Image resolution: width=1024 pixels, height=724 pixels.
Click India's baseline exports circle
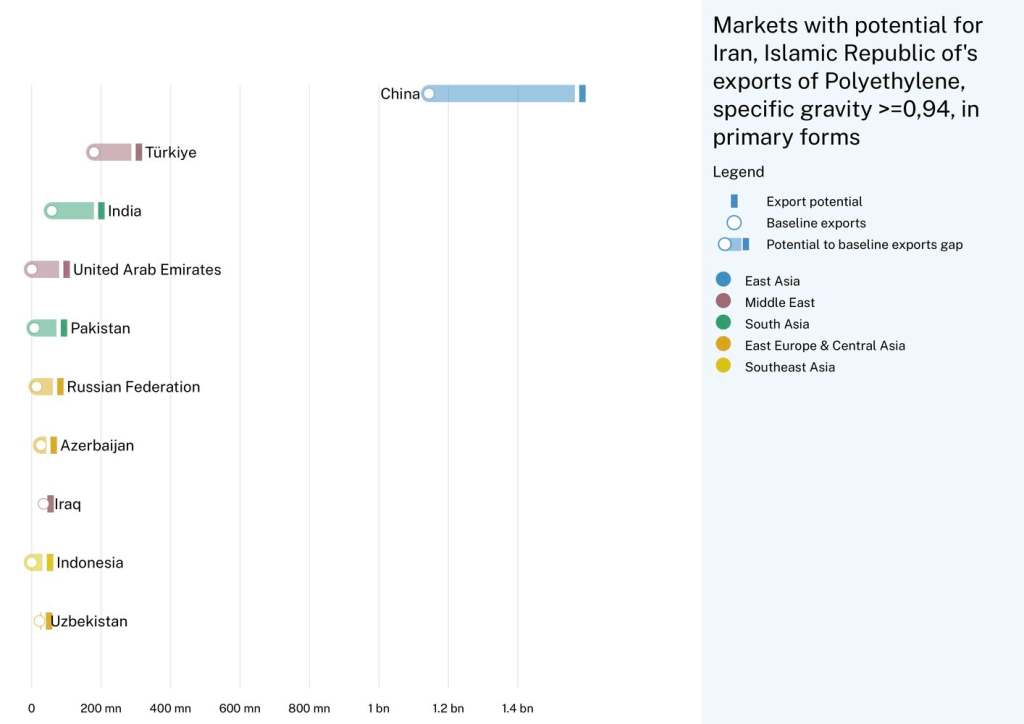52,211
